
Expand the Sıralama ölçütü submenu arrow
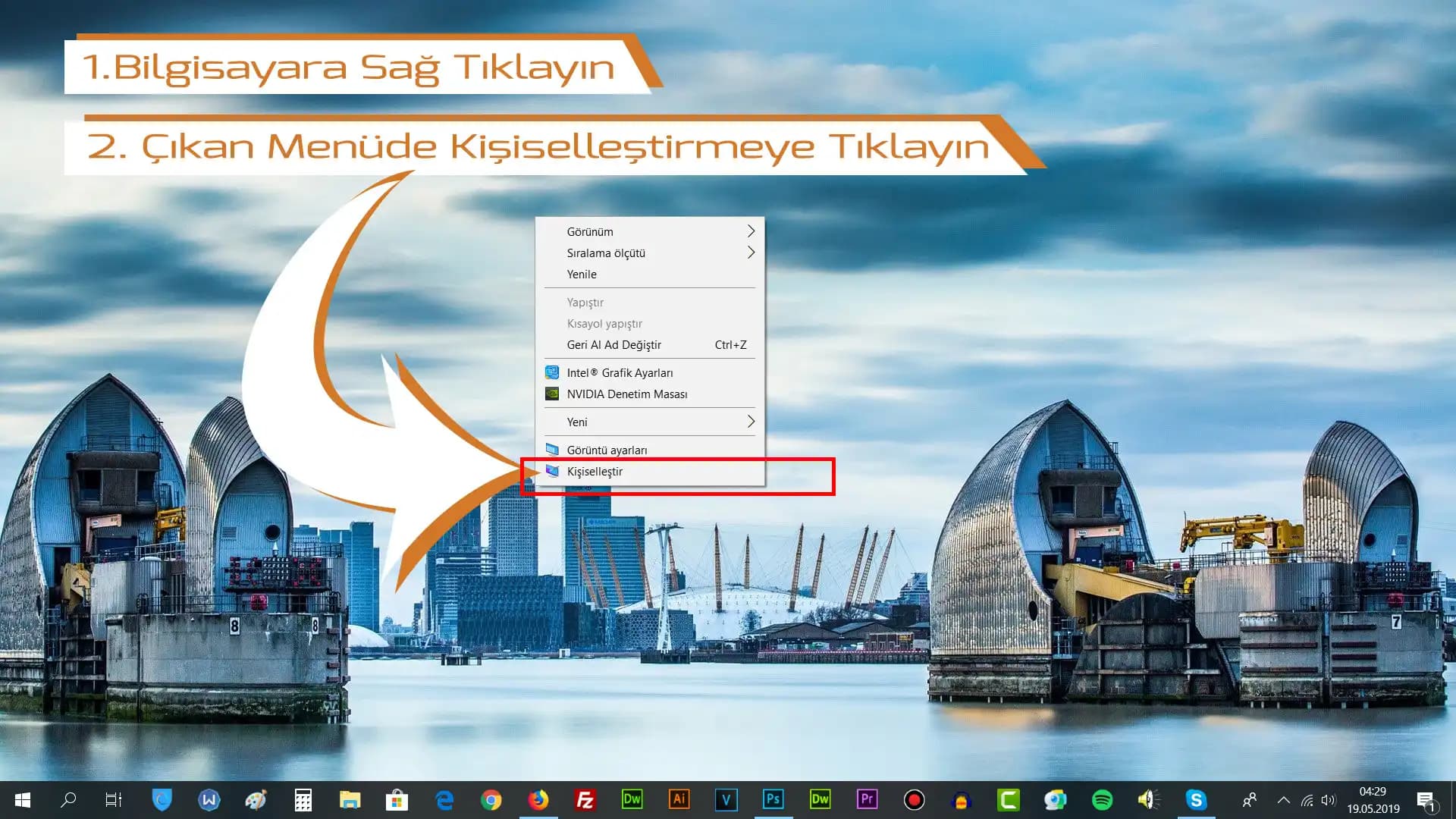point(751,253)
